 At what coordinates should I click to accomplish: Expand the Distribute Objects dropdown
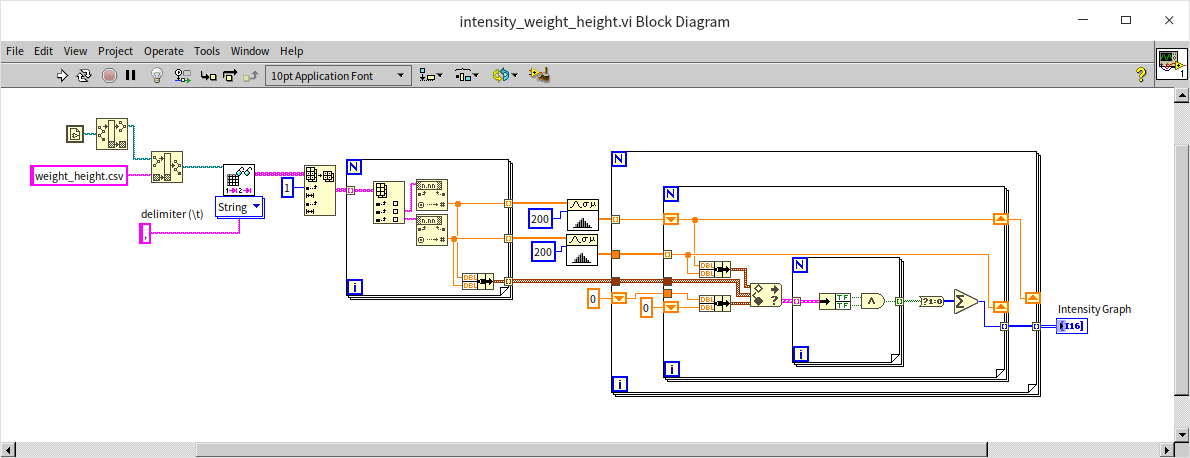467,75
